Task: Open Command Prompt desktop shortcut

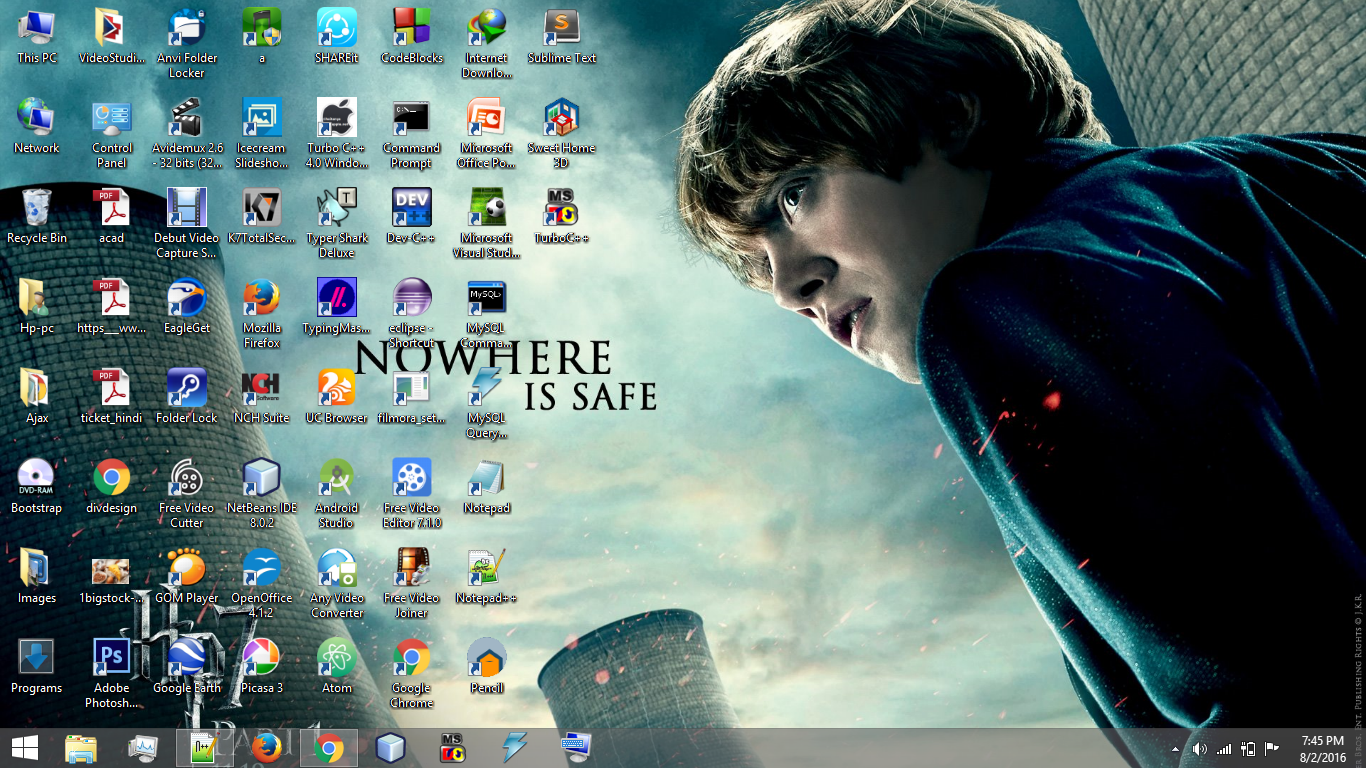Action: click(x=412, y=134)
